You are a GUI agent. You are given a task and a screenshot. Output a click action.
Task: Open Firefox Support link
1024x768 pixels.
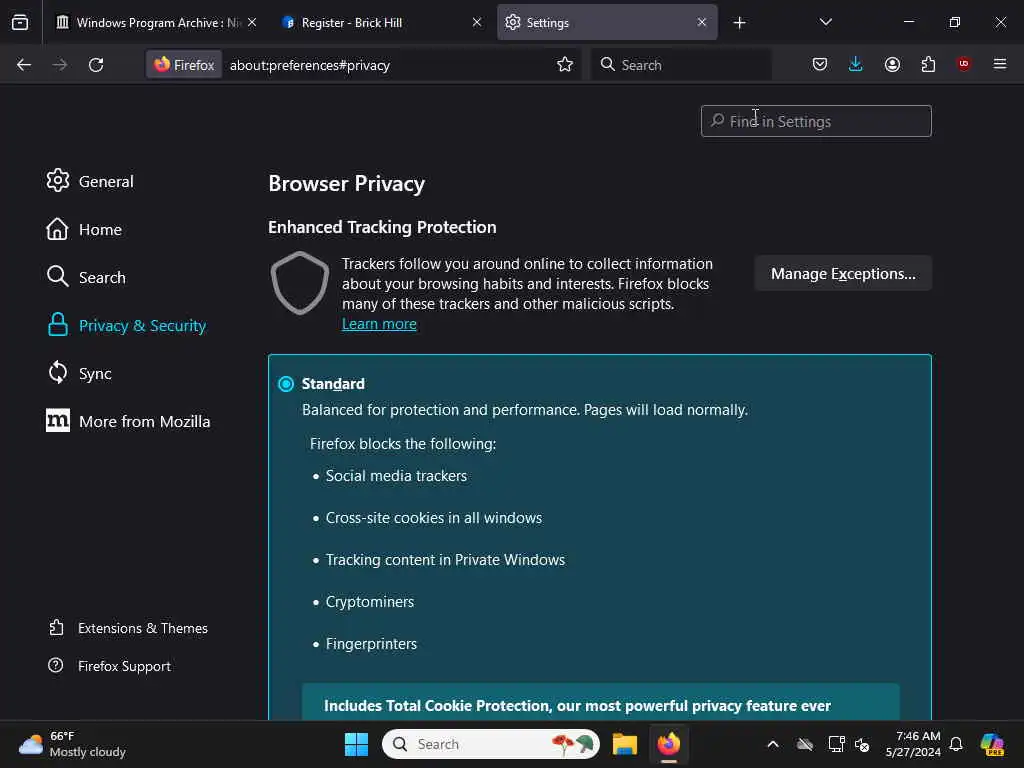(109, 665)
